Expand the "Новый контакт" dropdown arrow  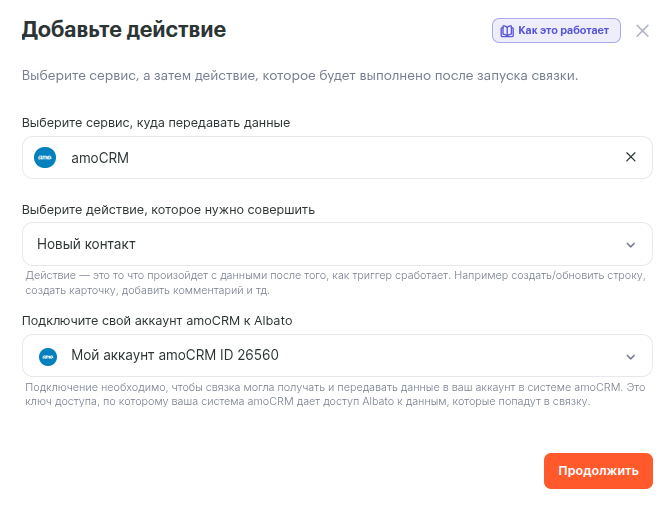(631, 245)
